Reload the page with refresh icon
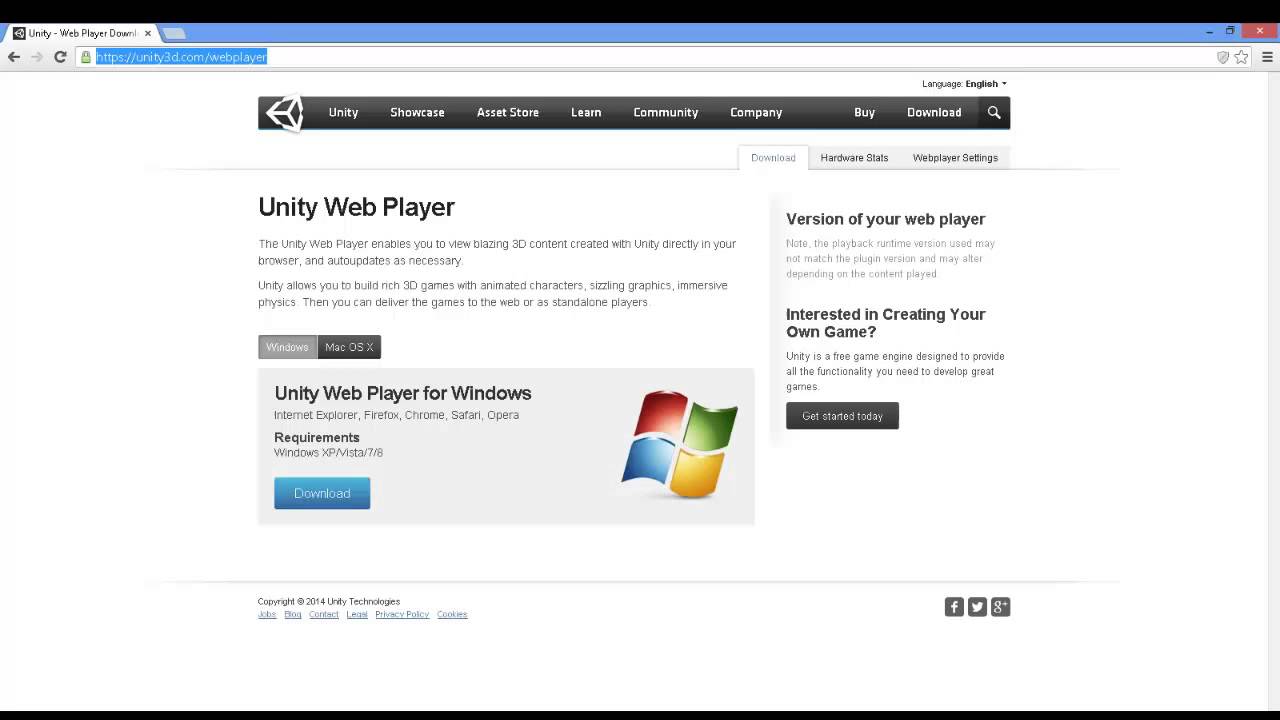Viewport: 1280px width, 720px height. pyautogui.click(x=60, y=57)
